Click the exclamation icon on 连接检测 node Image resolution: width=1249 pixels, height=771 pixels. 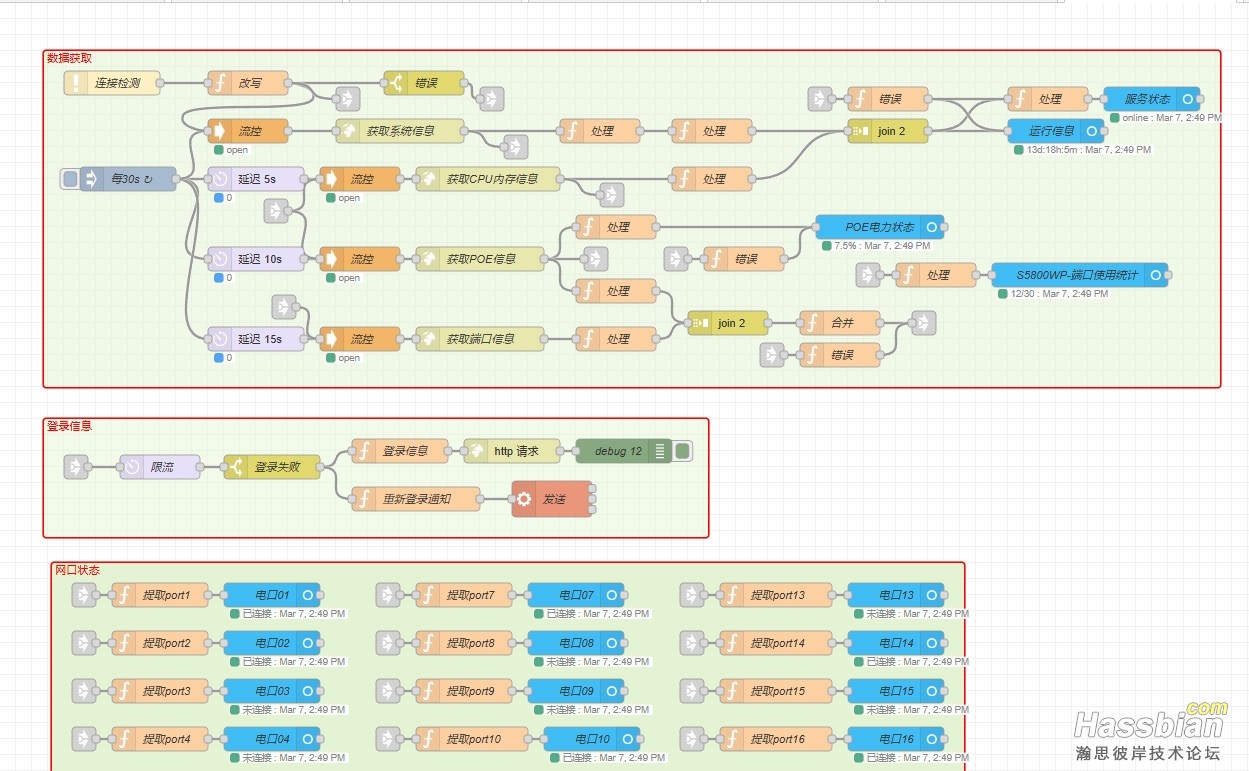pos(76,83)
